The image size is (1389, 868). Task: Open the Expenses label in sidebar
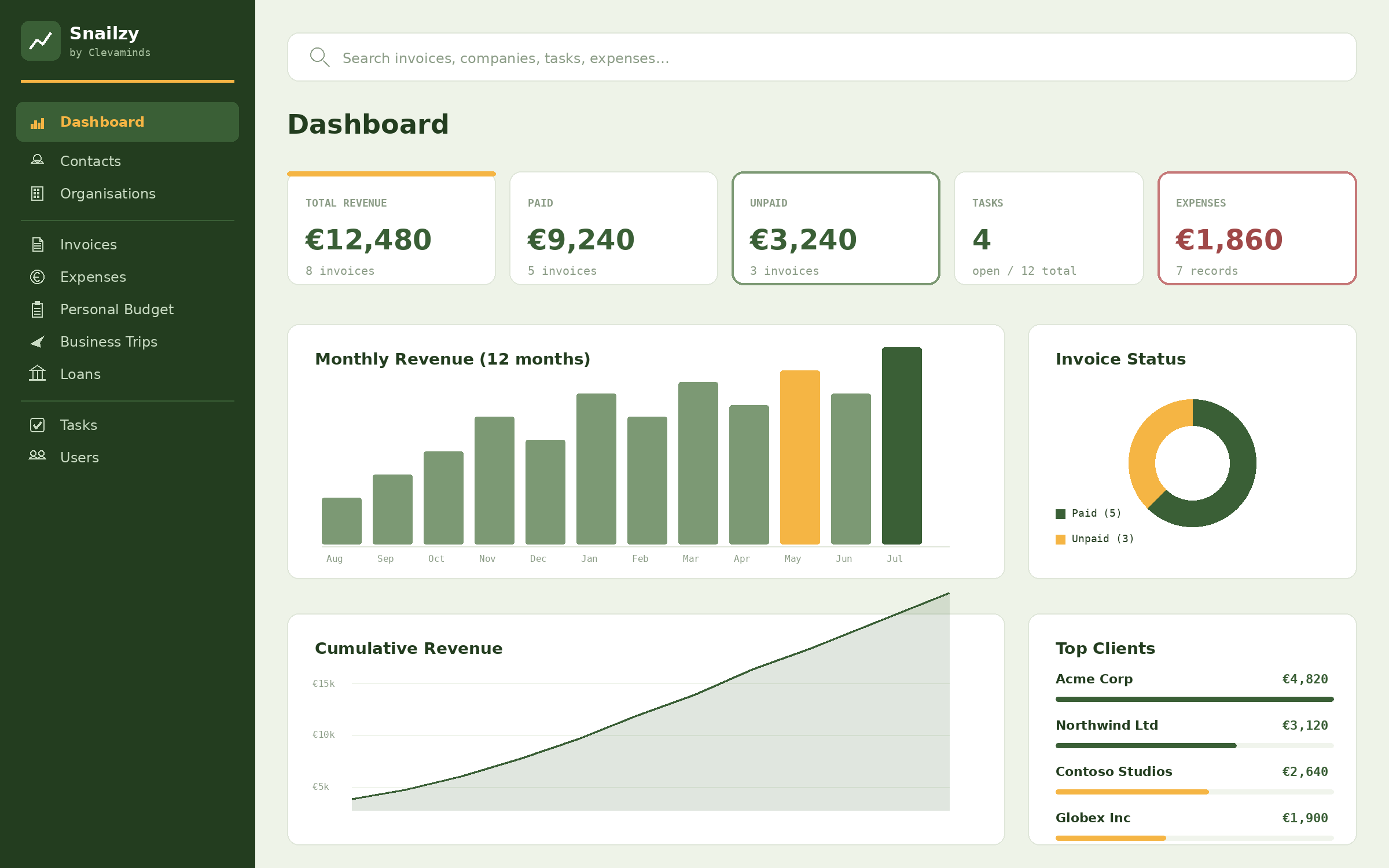tap(93, 277)
